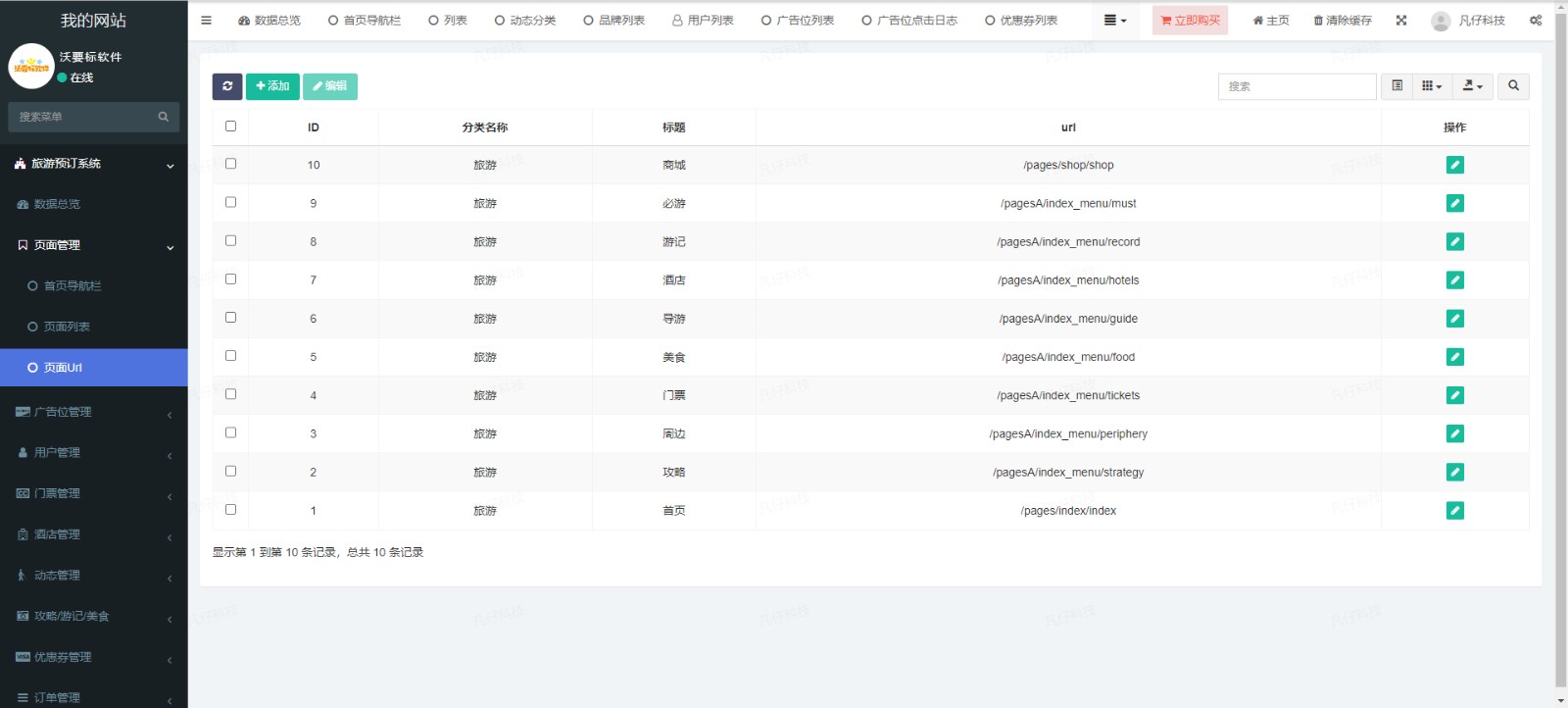Edit the 门票 row with its pencil icon

coord(1455,395)
